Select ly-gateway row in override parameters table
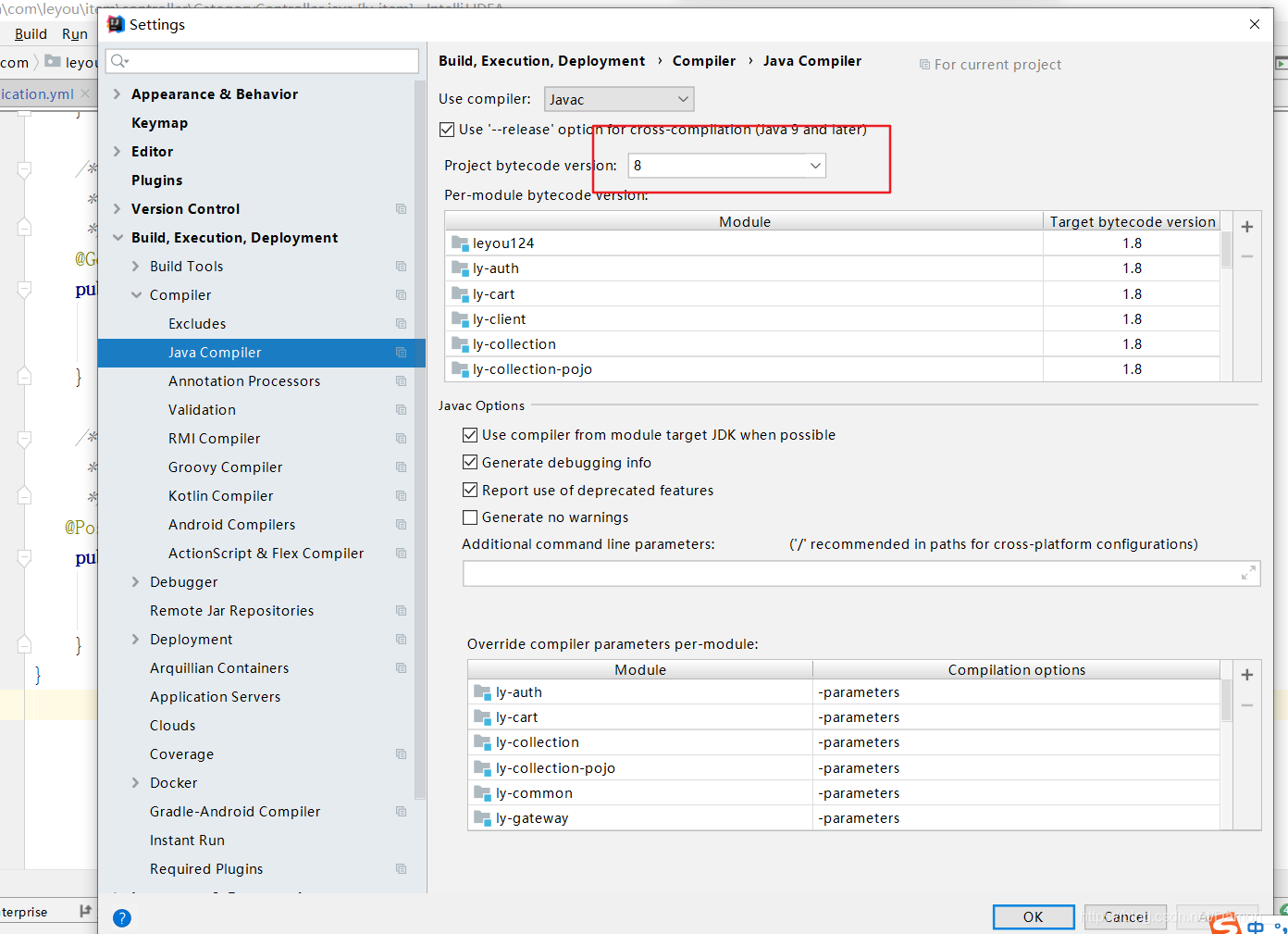 point(844,818)
